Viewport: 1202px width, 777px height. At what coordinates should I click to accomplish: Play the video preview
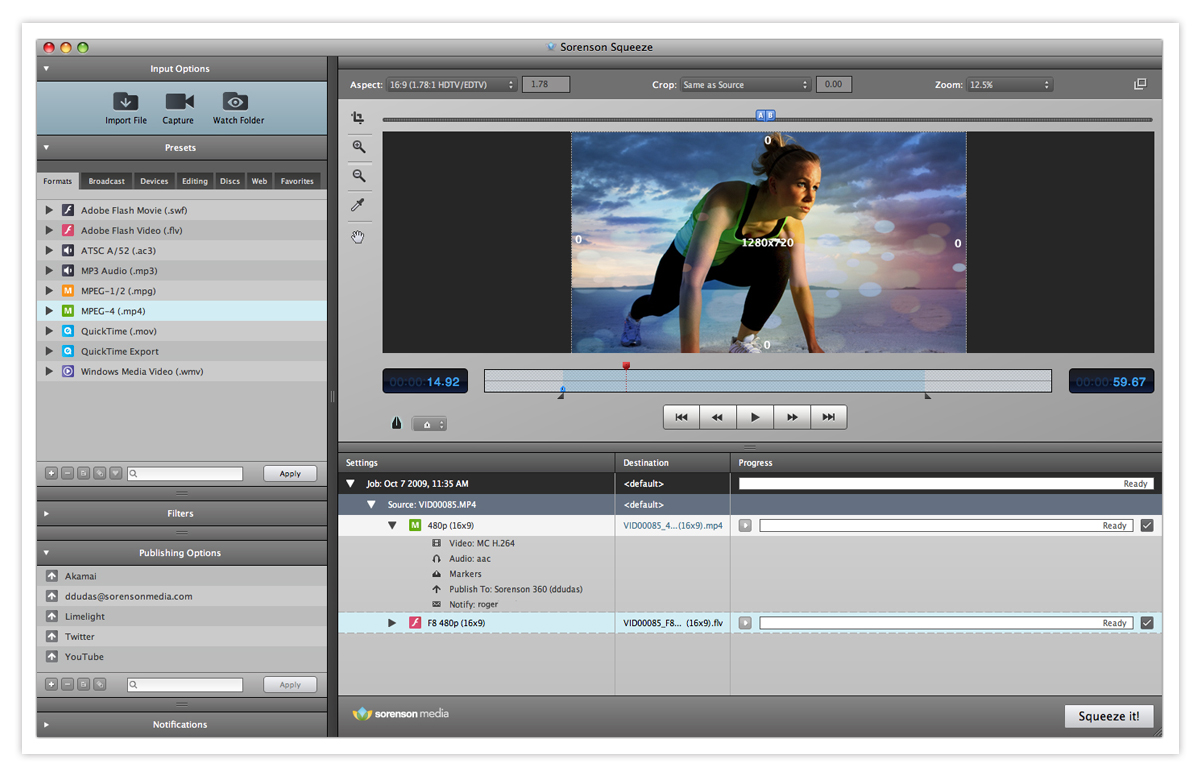tap(755, 417)
